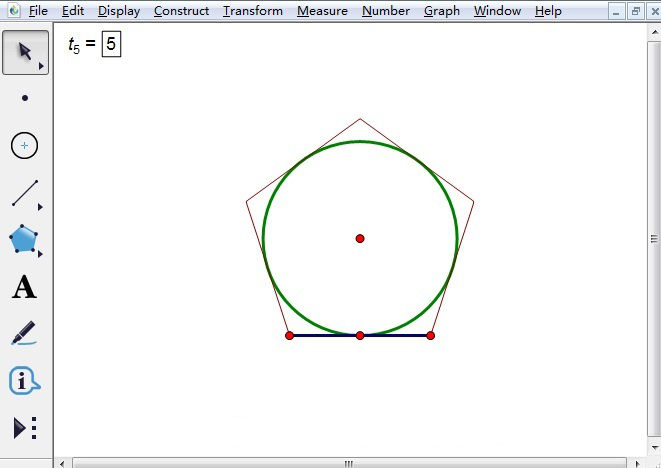Select the Point tool

tap(25, 98)
